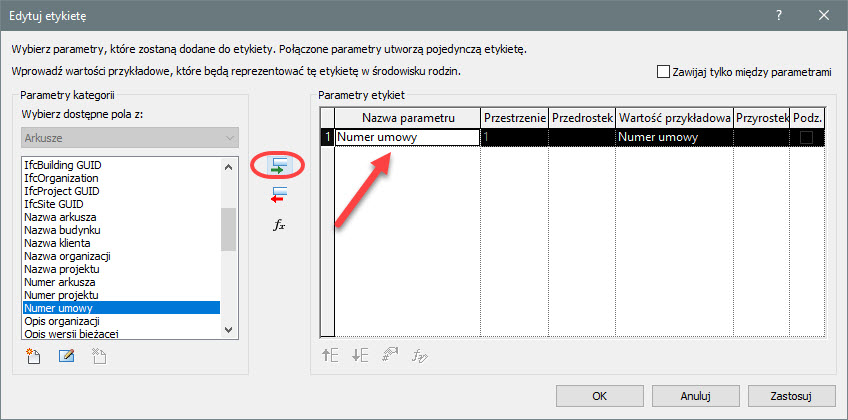This screenshot has width=848, height=420.
Task: Toggle the Podz. checkbox in row 1
Action: pos(806,138)
